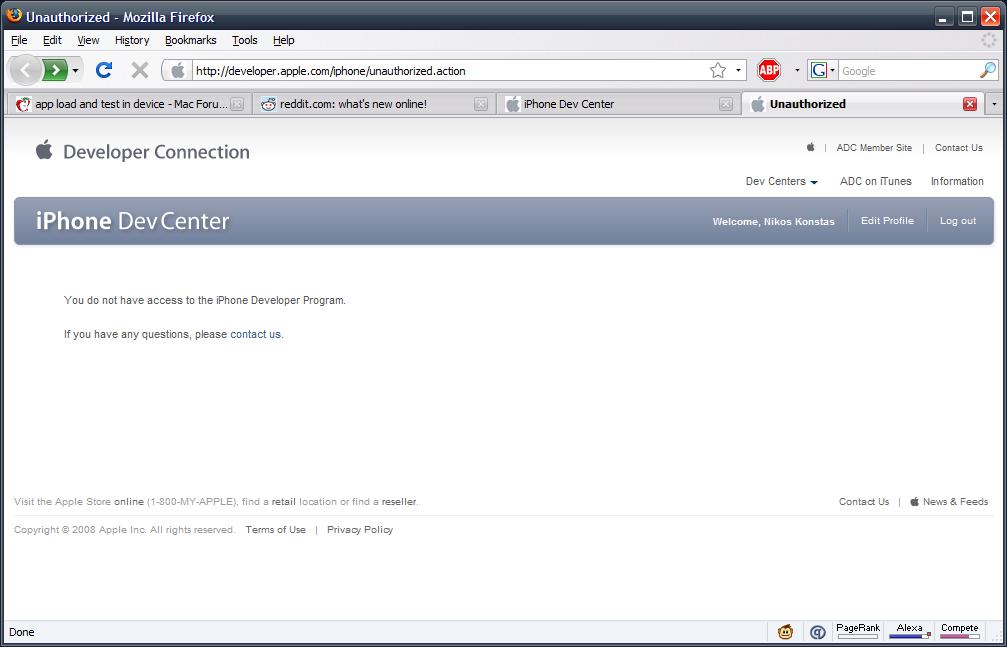This screenshot has width=1007, height=647.
Task: Open the Privacy Policy link
Action: tap(360, 529)
